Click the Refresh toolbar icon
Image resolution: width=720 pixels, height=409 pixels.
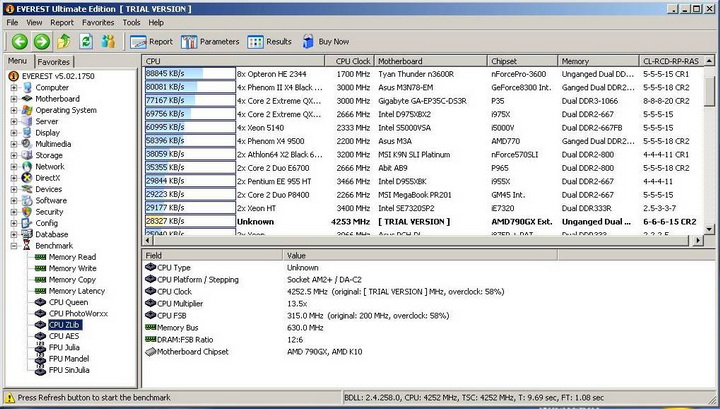86,42
